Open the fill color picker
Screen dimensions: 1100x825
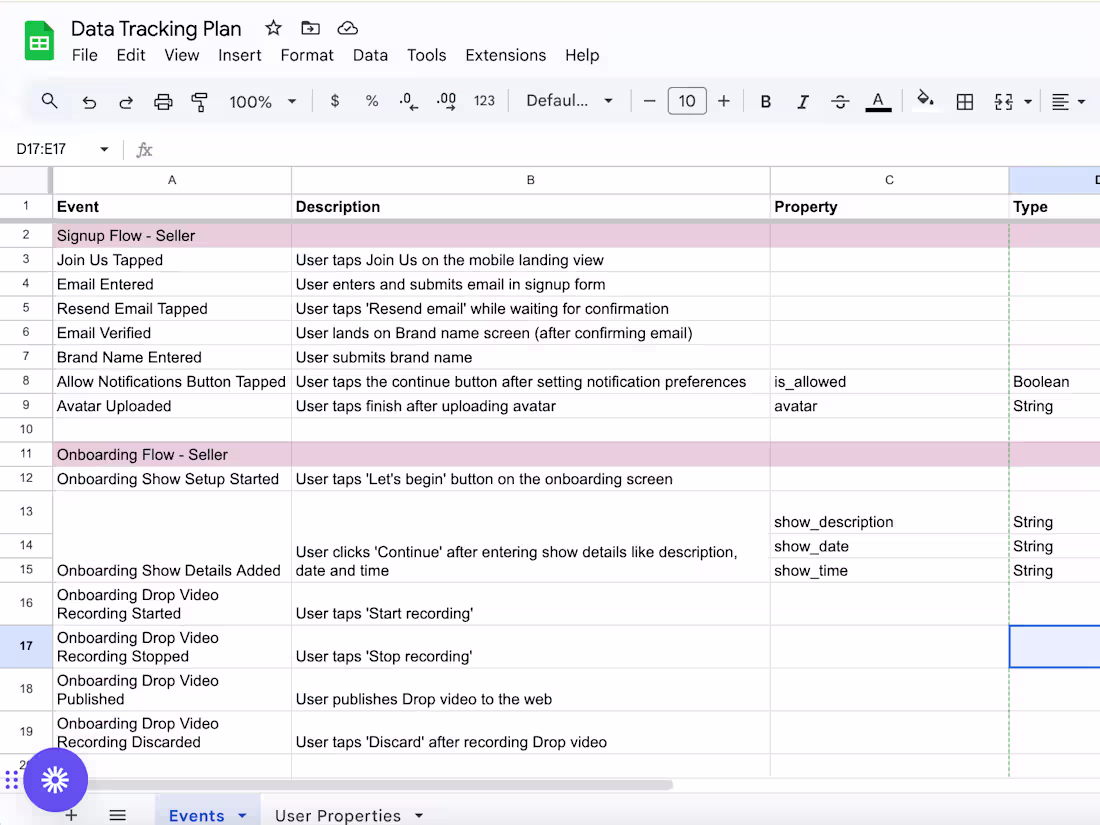926,101
